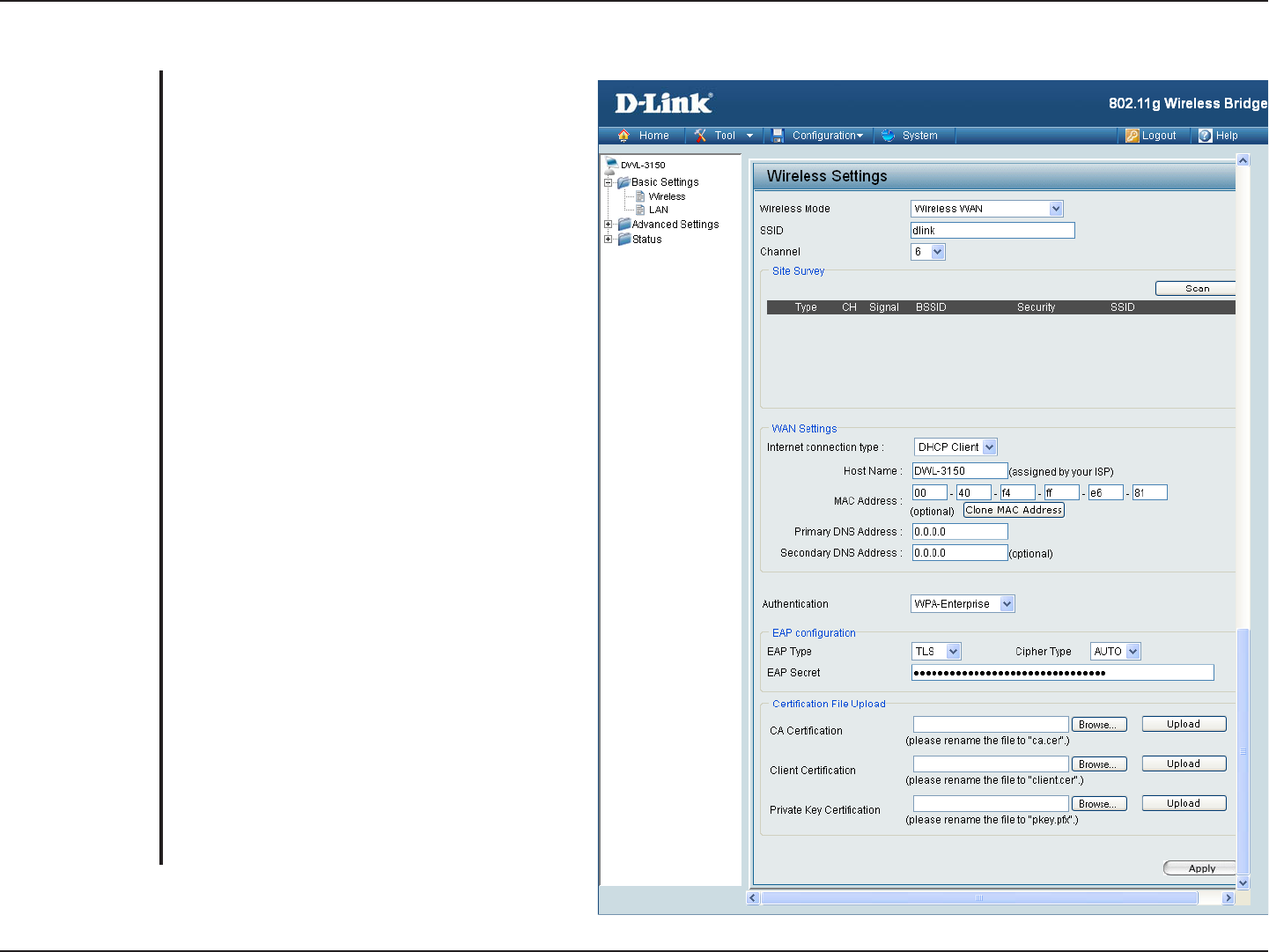Open the Cipher Type dropdown
This screenshot has height=952, width=1269.
1133,652
